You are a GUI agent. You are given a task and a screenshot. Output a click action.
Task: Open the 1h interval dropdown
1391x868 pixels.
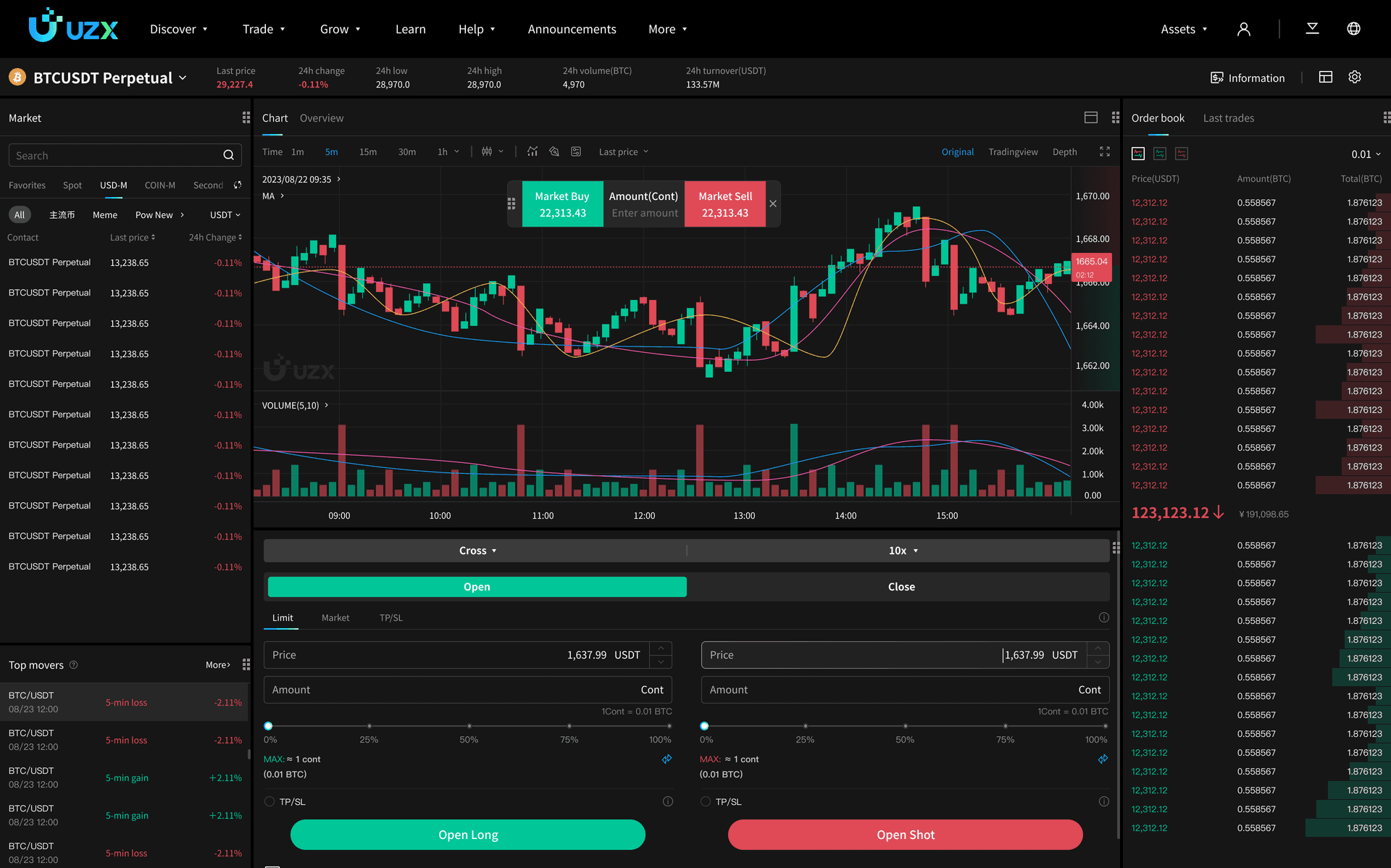(448, 151)
